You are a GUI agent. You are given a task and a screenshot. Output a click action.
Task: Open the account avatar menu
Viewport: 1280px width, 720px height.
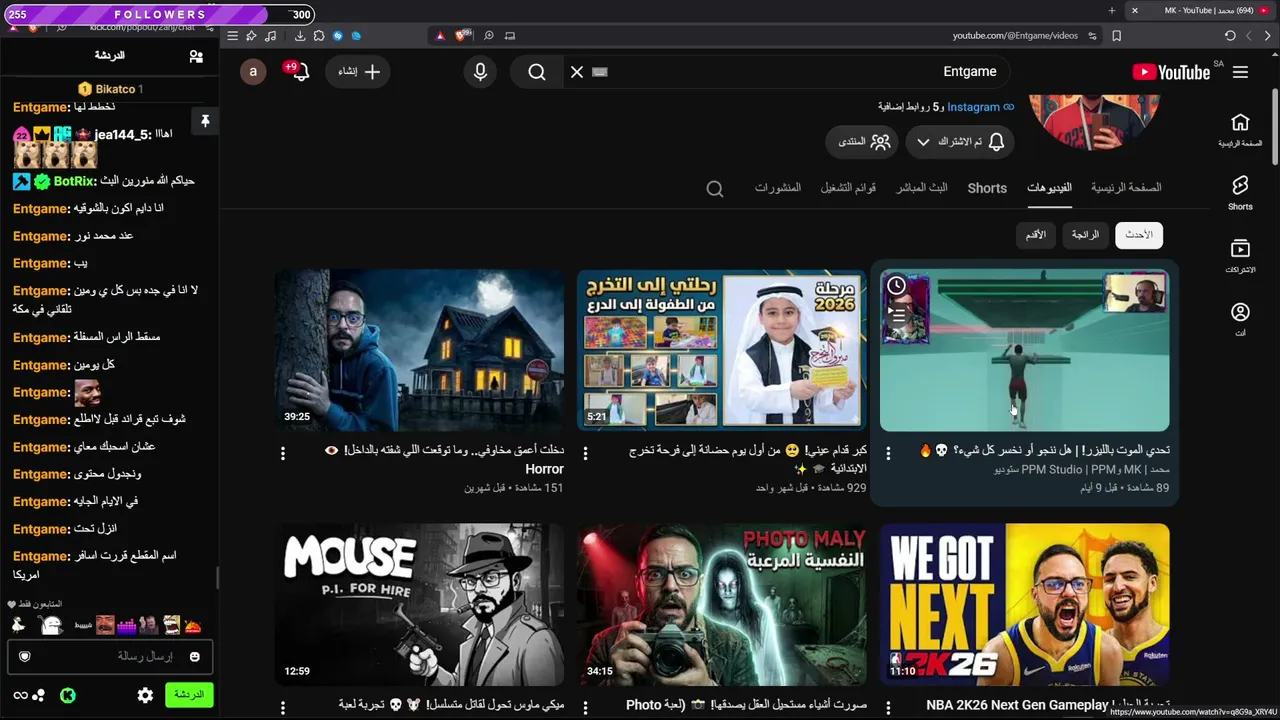[253, 72]
